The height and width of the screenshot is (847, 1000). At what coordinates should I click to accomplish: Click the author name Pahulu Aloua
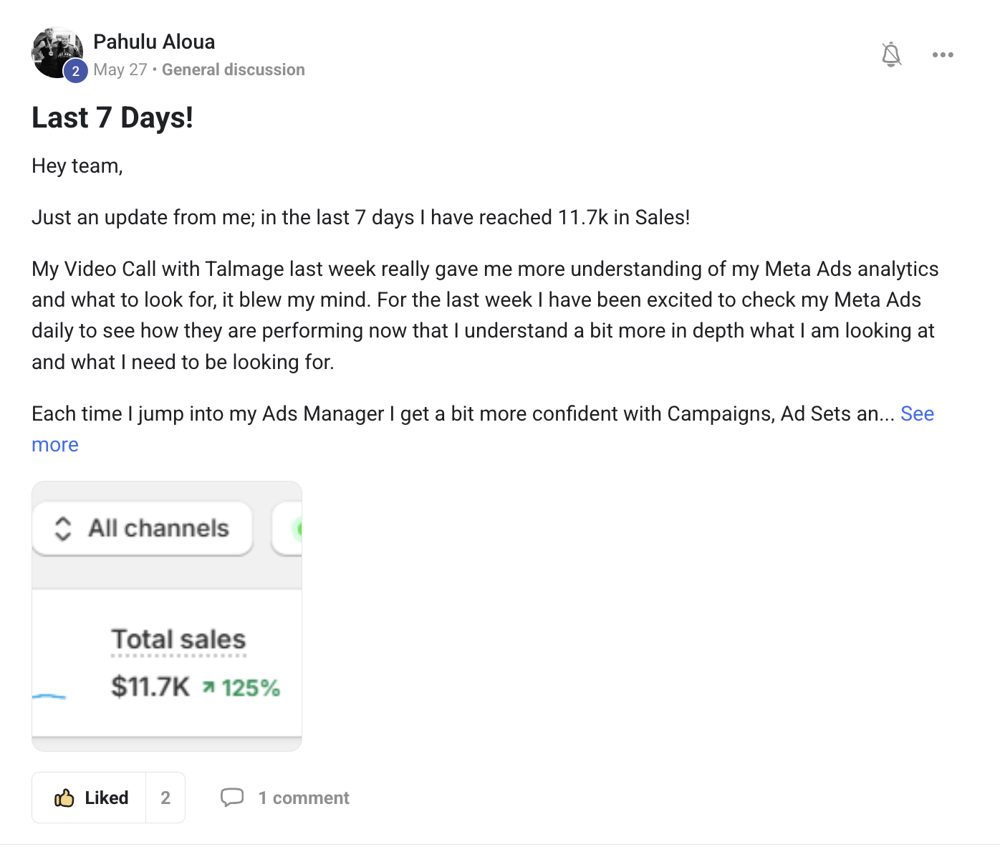coord(154,42)
